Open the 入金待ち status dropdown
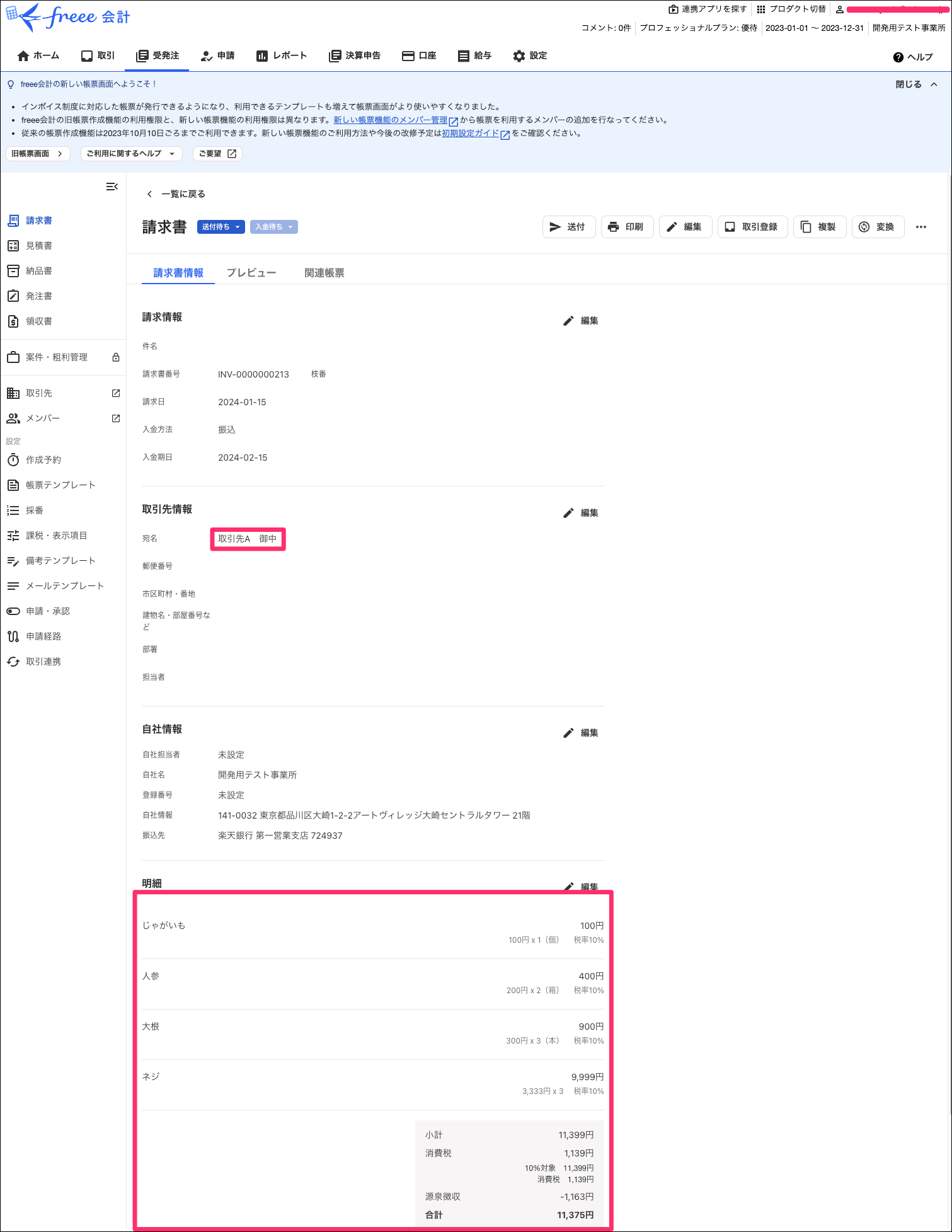This screenshot has width=952, height=1232. click(273, 227)
